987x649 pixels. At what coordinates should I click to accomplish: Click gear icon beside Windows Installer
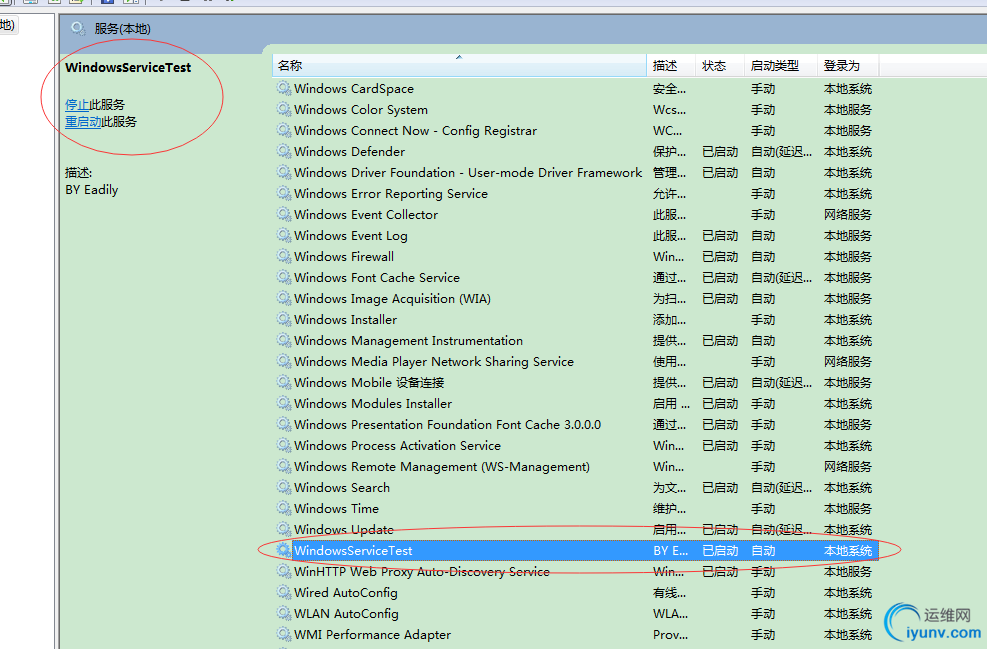pyautogui.click(x=284, y=320)
